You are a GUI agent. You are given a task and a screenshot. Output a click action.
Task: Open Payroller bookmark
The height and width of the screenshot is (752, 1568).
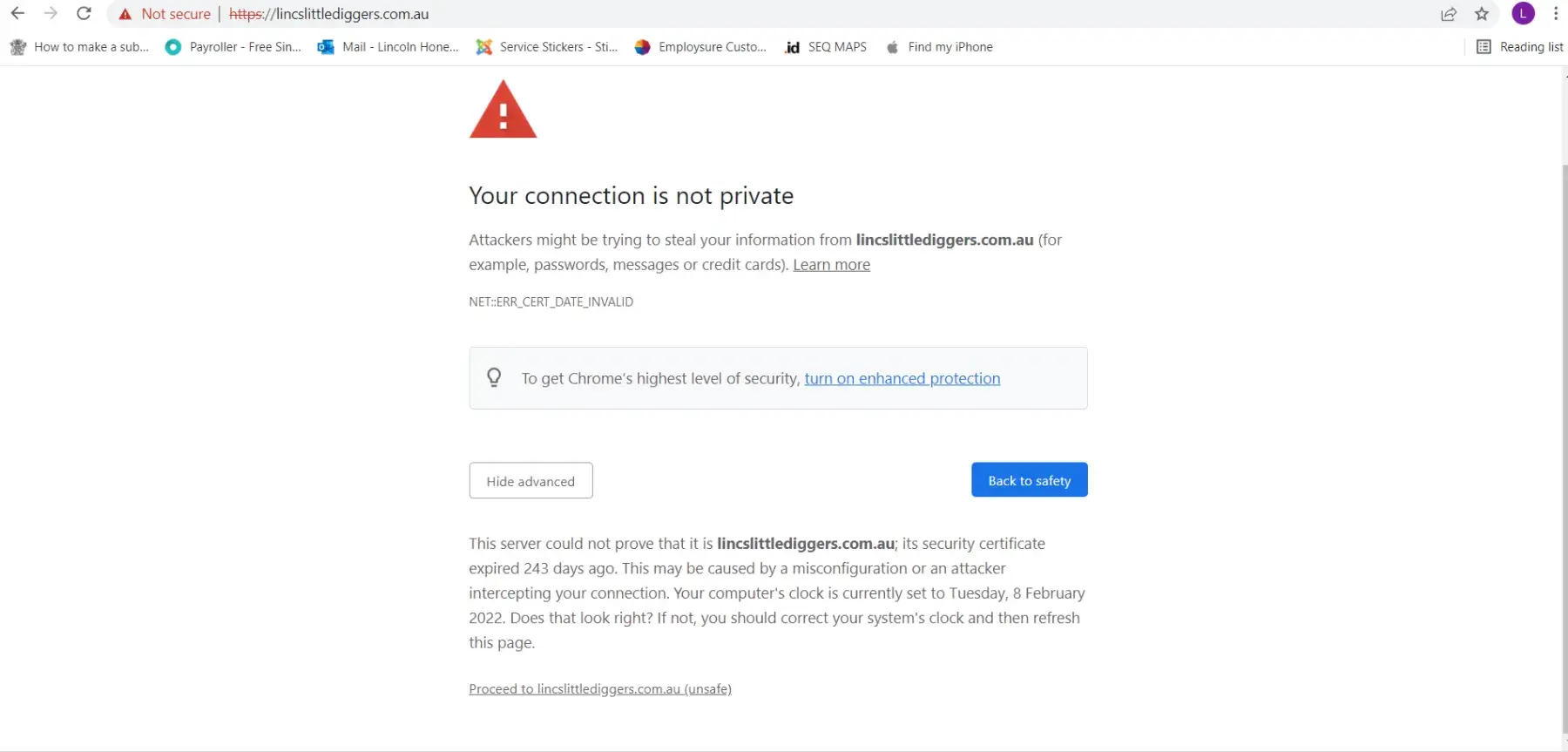click(233, 47)
